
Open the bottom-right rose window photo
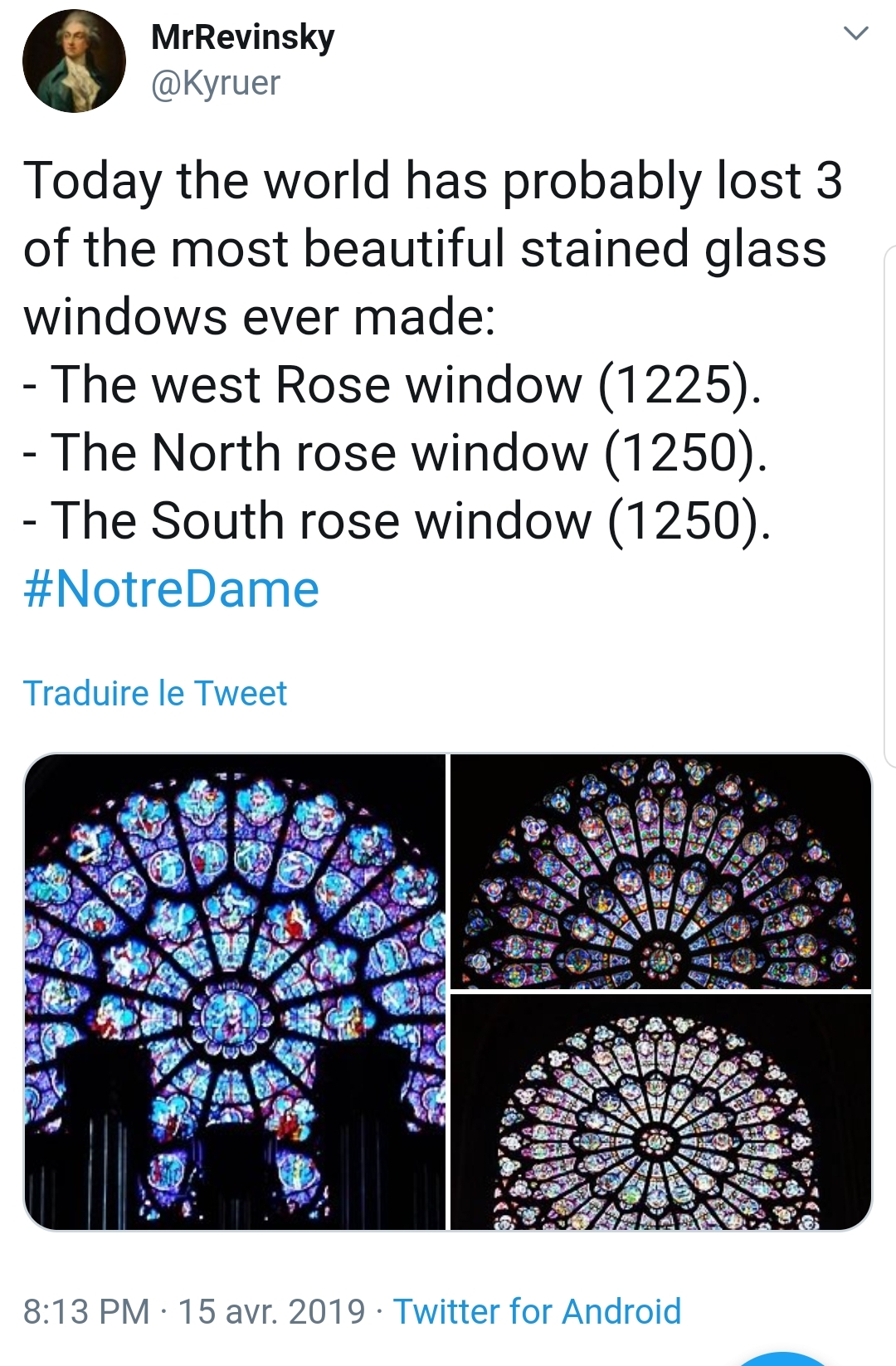[x=660, y=1111]
